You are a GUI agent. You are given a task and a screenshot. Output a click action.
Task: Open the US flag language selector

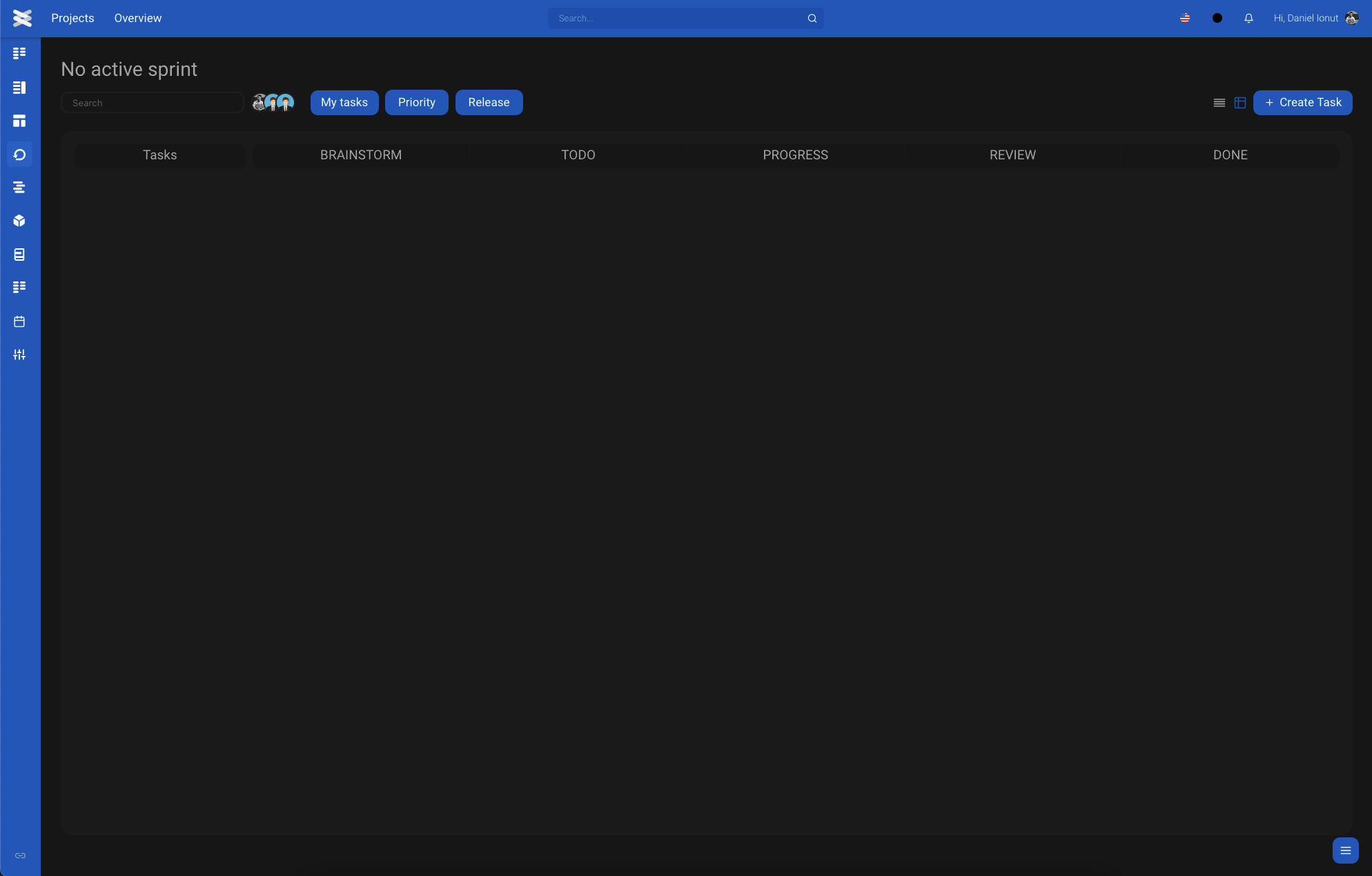tap(1185, 19)
